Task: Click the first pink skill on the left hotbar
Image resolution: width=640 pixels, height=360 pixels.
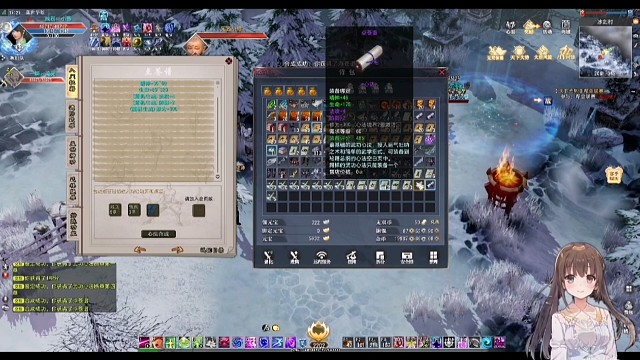Action: pyautogui.click(x=144, y=342)
